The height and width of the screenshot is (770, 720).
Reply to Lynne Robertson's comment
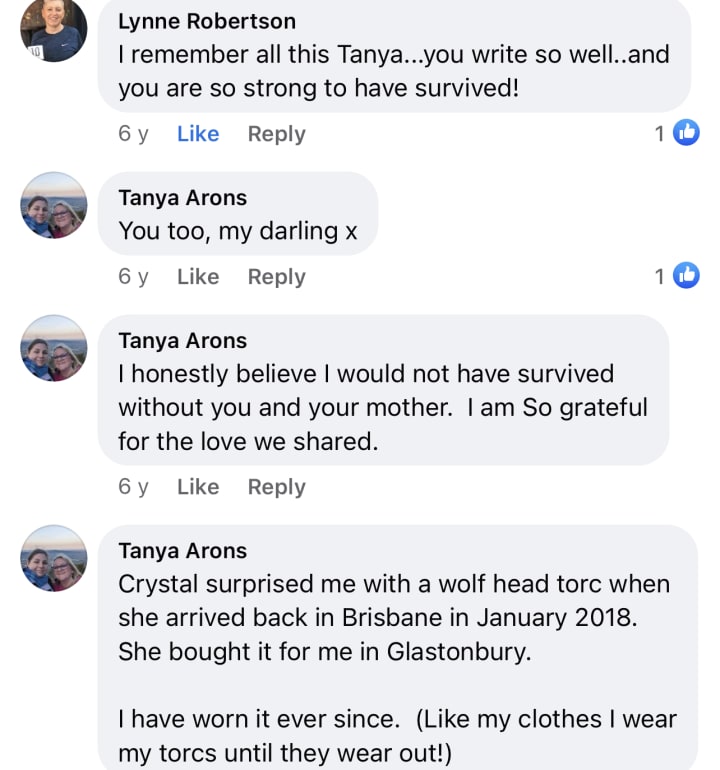click(x=277, y=134)
